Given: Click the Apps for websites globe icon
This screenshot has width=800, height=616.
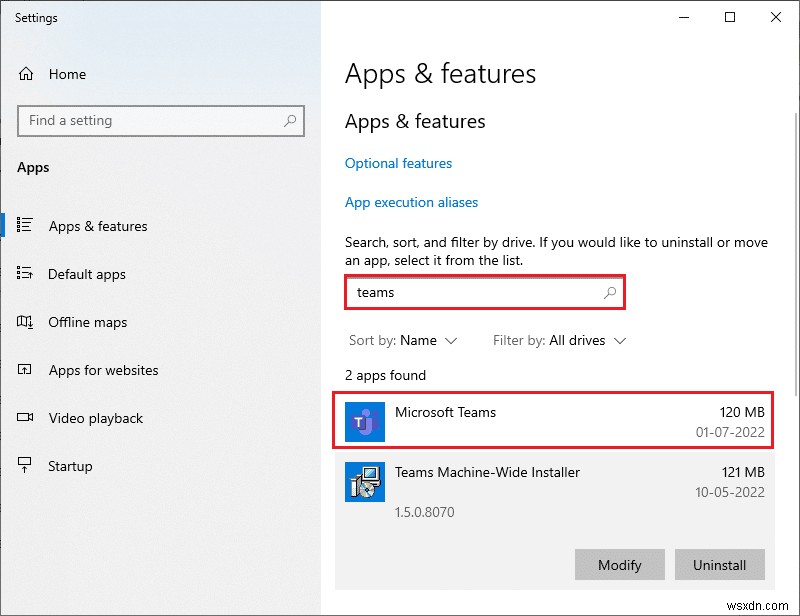Looking at the screenshot, I should coord(25,370).
